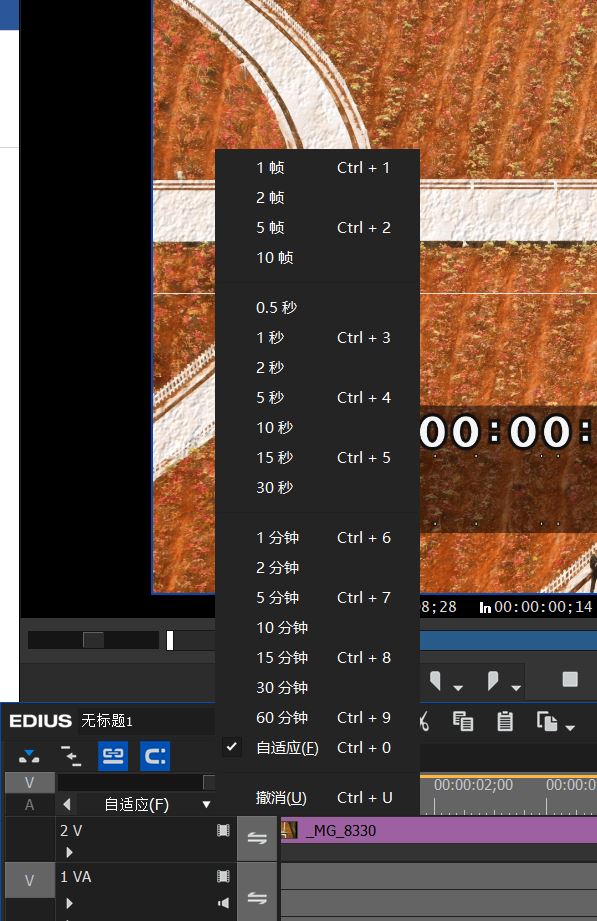Select 2 秒 scale option
This screenshot has height=921, width=597.
pos(317,368)
